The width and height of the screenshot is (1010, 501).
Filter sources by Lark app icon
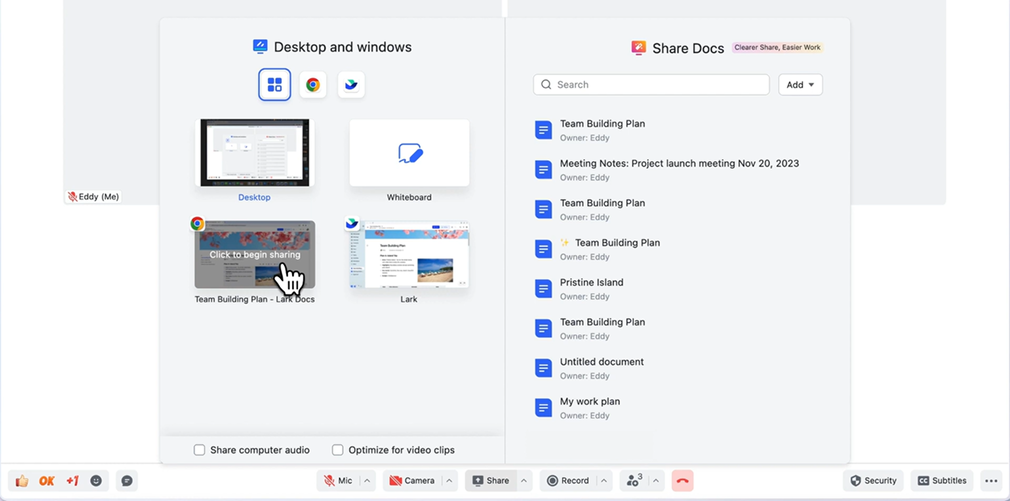[x=351, y=85]
